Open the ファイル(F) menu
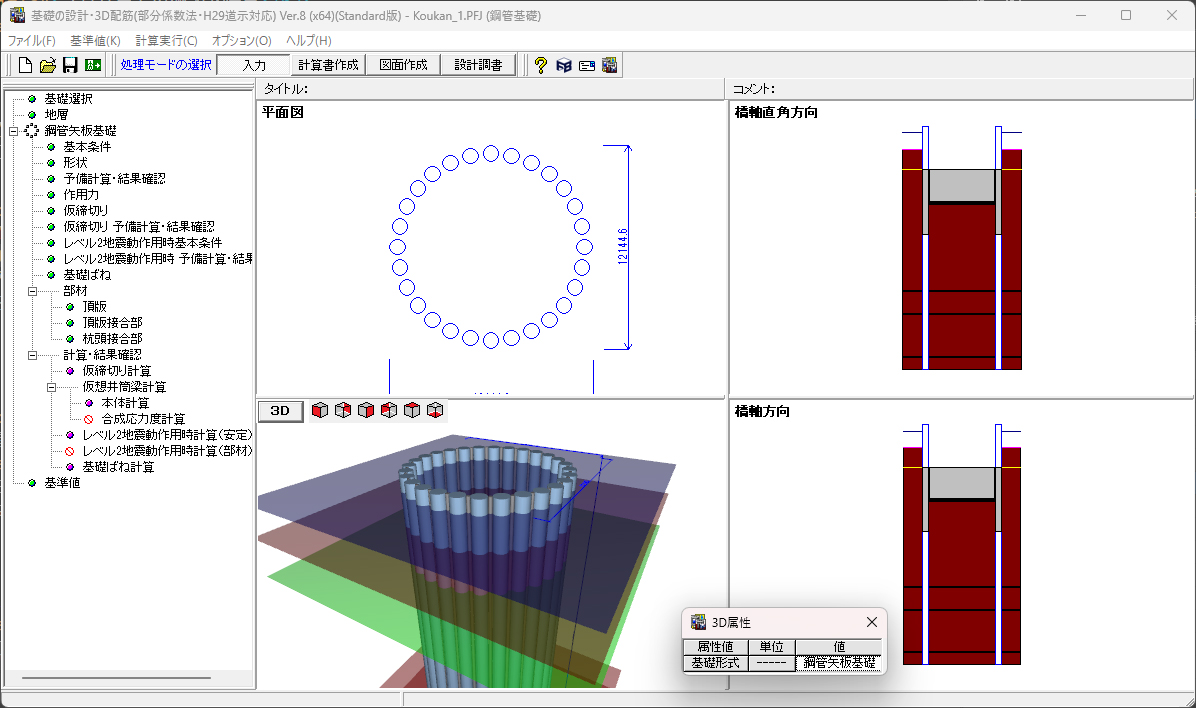The height and width of the screenshot is (708, 1196). click(32, 40)
